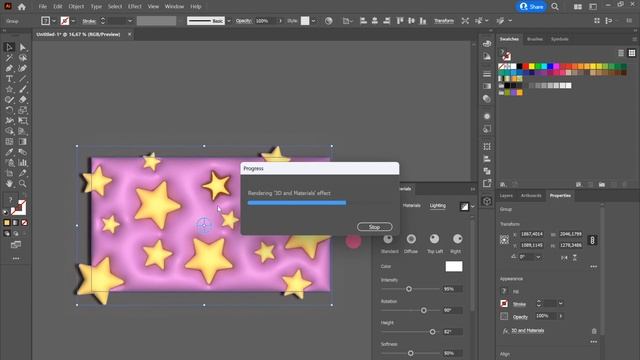Click the Stroke link in Appearance
The image size is (640, 360).
pyautogui.click(x=519, y=304)
